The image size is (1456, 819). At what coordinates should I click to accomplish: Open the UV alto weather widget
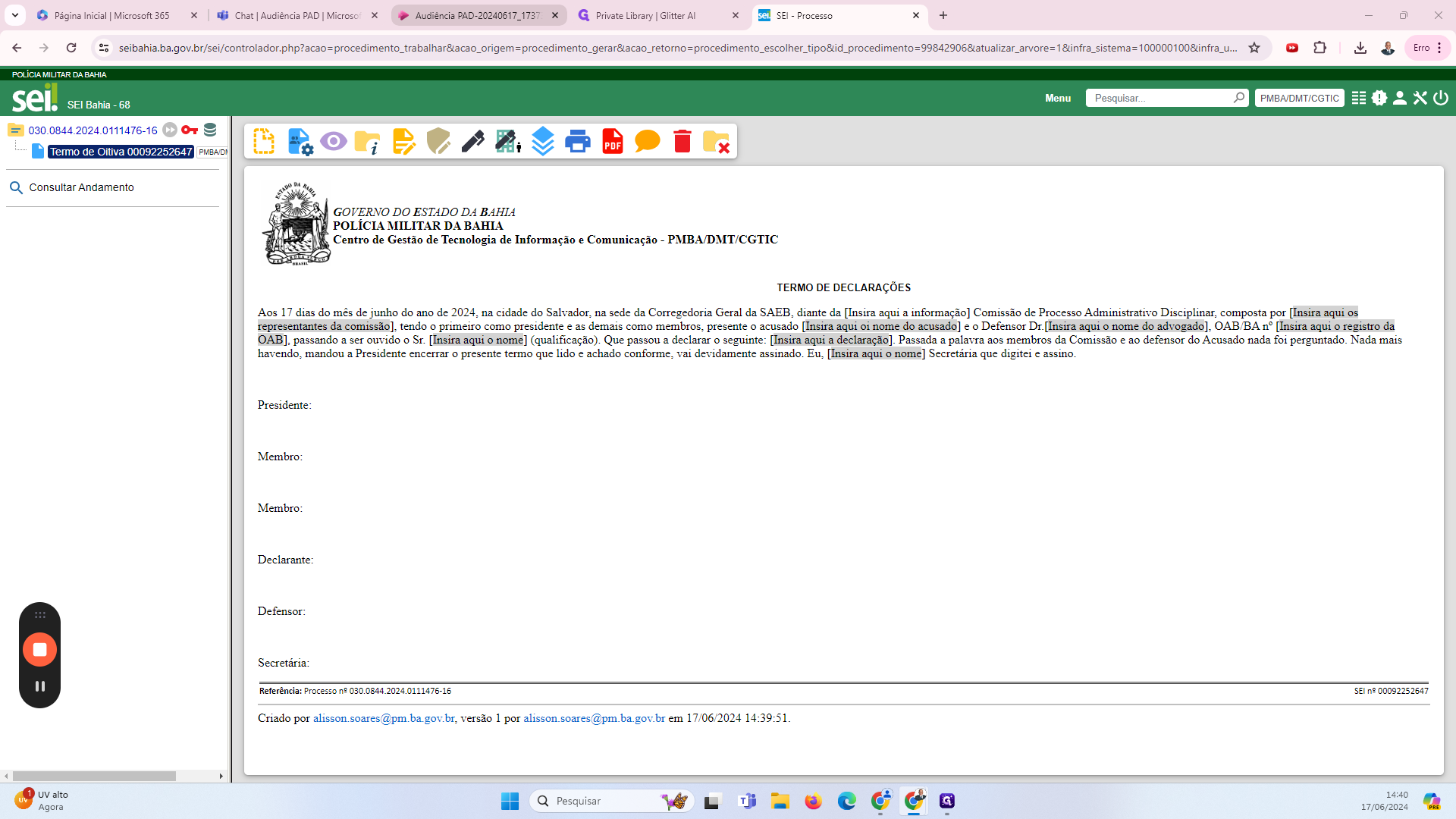tap(42, 801)
